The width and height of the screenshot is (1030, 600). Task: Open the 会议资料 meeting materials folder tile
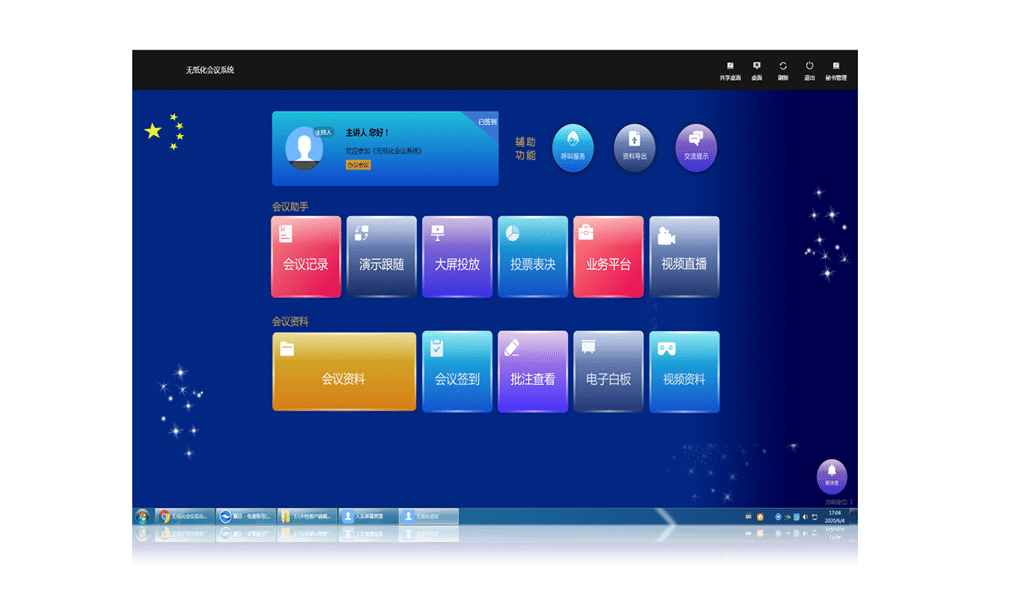(343, 372)
